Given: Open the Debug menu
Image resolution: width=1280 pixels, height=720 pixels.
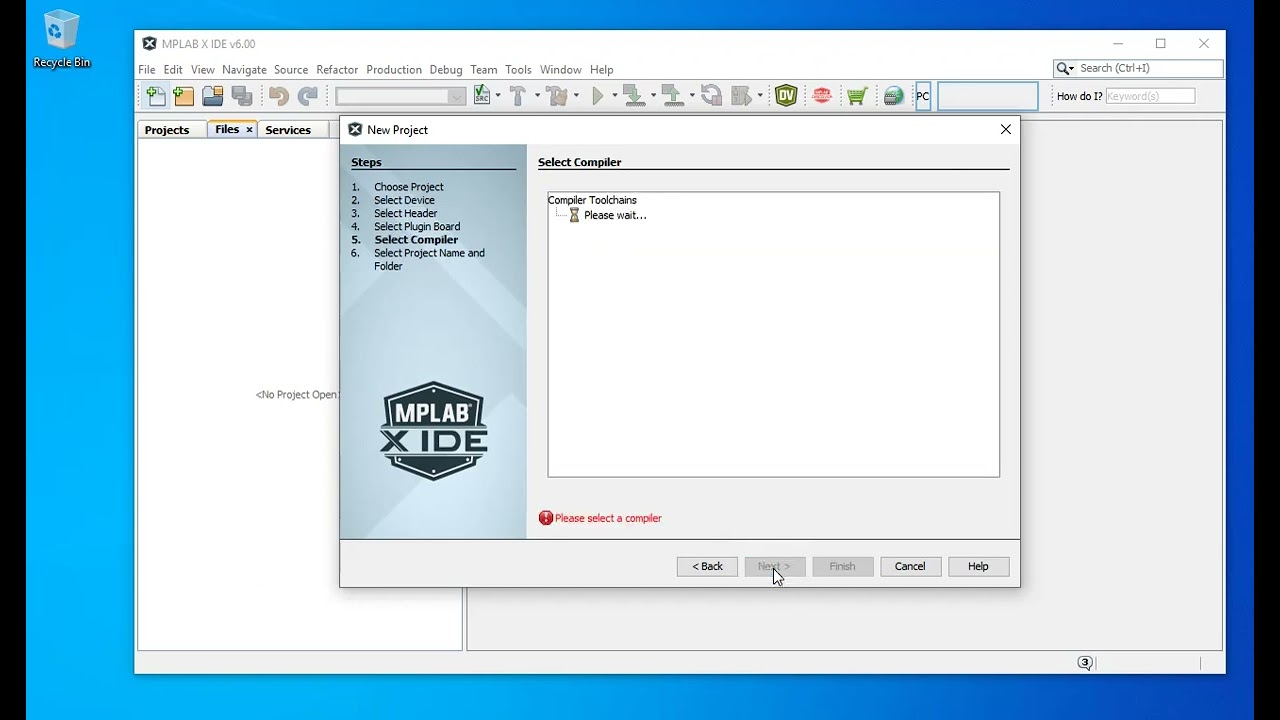Looking at the screenshot, I should point(446,70).
